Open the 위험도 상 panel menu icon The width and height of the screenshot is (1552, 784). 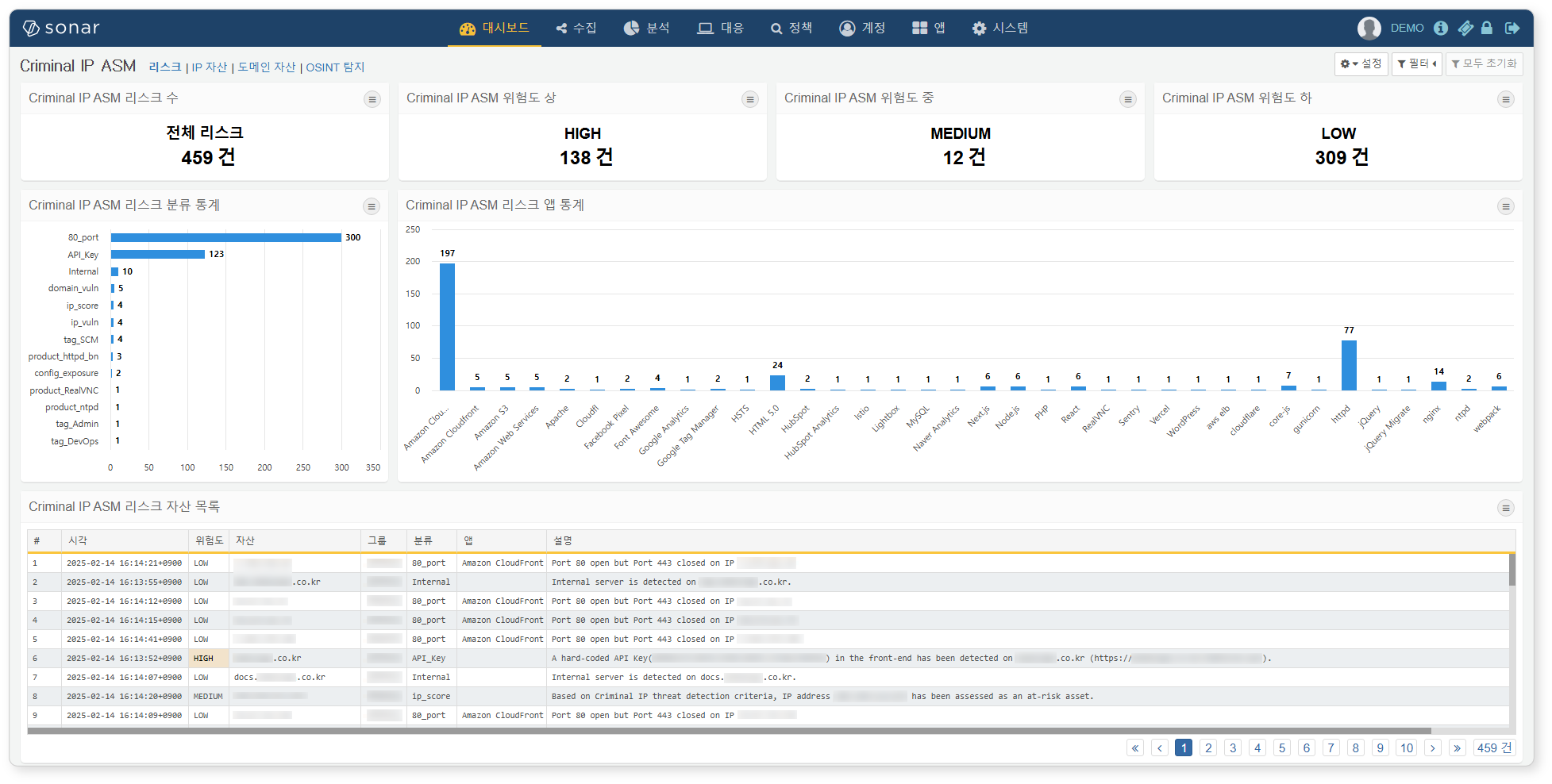pos(750,99)
